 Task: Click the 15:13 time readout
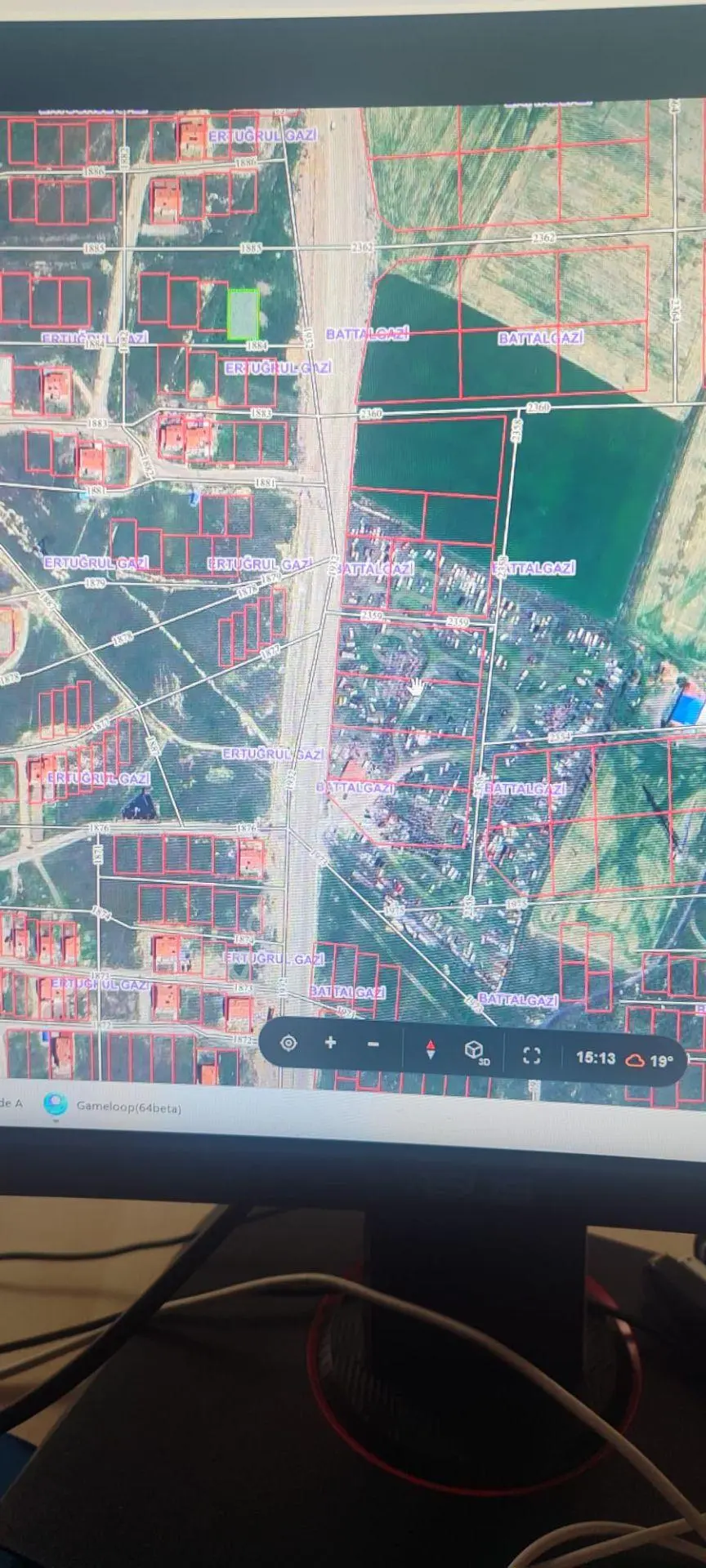[596, 1058]
